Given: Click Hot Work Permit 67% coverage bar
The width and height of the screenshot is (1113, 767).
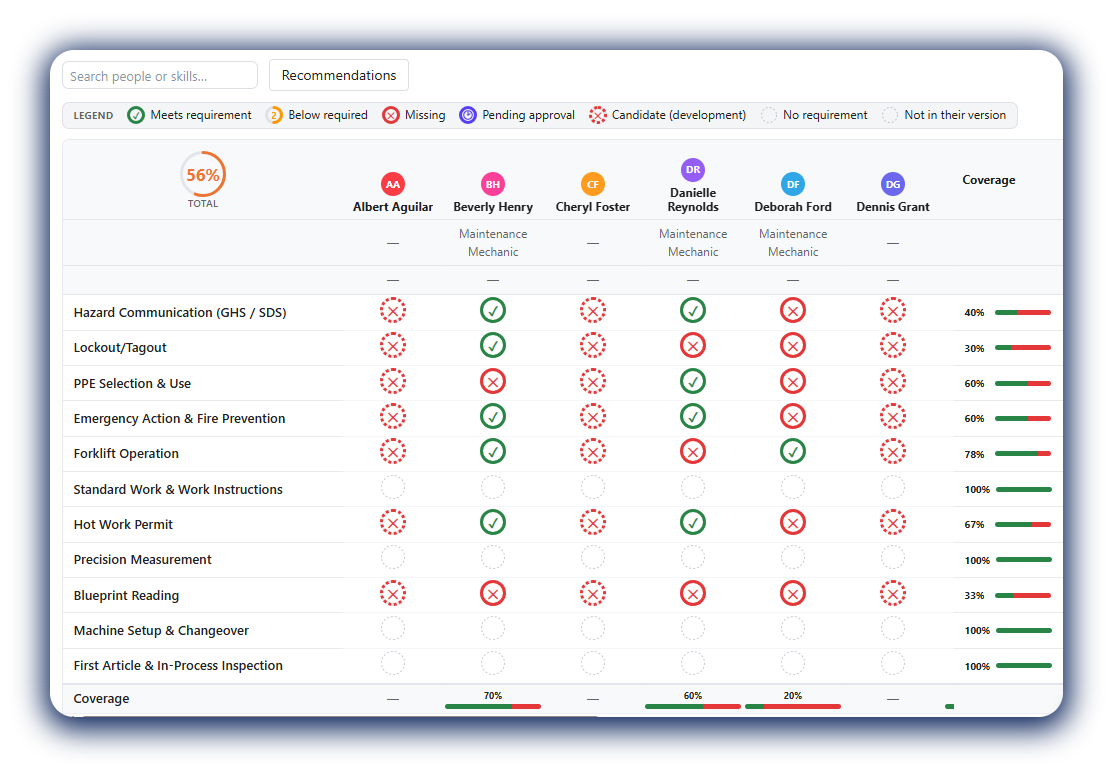Looking at the screenshot, I should pyautogui.click(x=1023, y=524).
